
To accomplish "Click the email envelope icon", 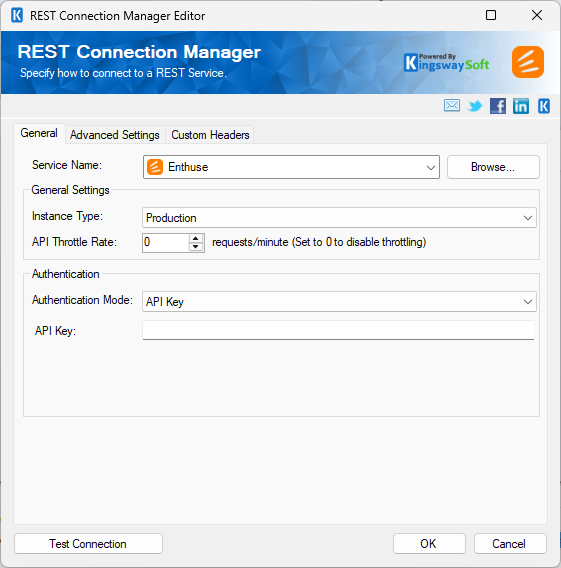I will click(452, 106).
